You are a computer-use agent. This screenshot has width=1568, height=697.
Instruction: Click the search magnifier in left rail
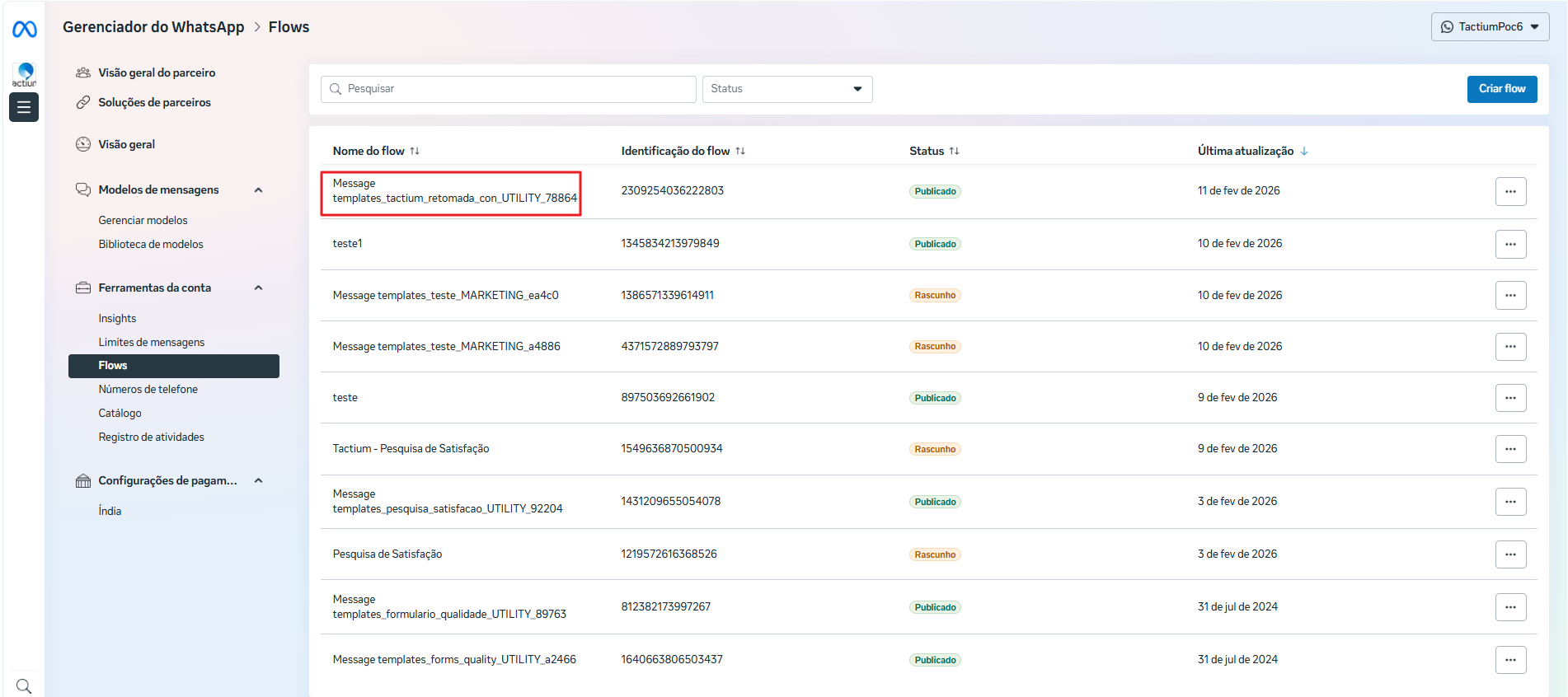pyautogui.click(x=24, y=685)
